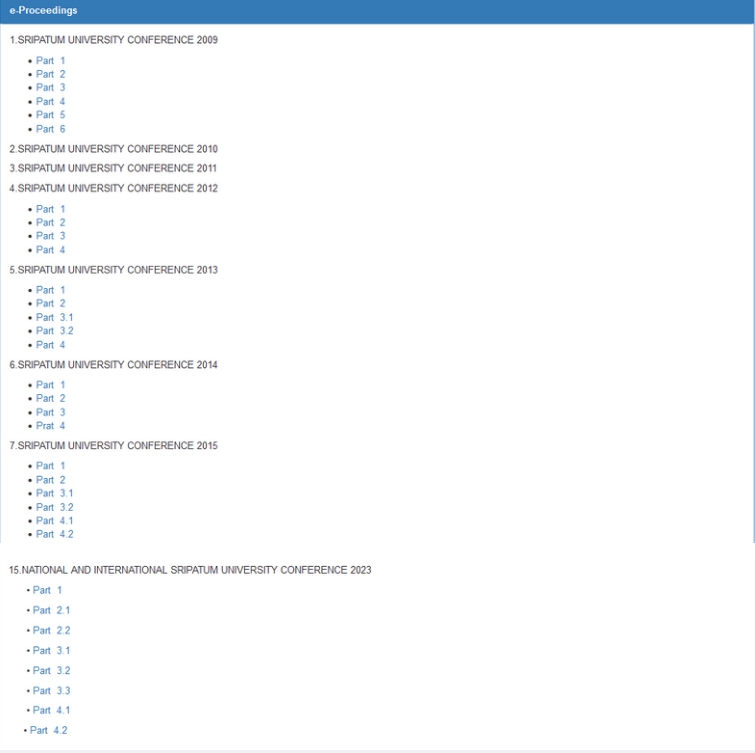Viewport: 755px width, 753px height.
Task: Open Part 4.1 of Conference 2023
Action: (52, 710)
